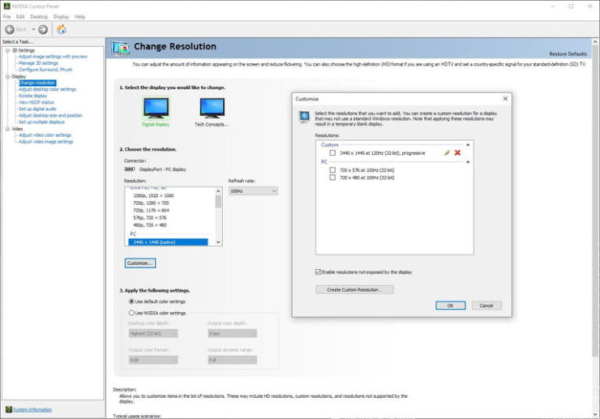
Task: Collapse the Display tree node
Action: pos(8,77)
